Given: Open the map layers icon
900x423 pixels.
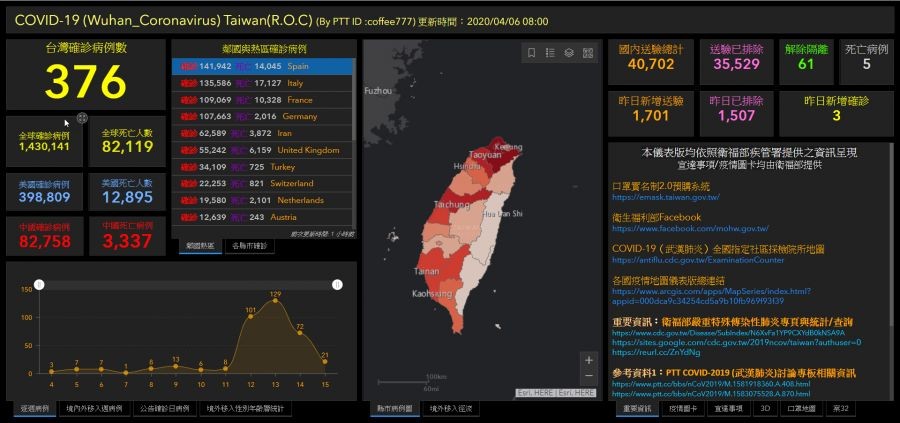Looking at the screenshot, I should [x=569, y=53].
